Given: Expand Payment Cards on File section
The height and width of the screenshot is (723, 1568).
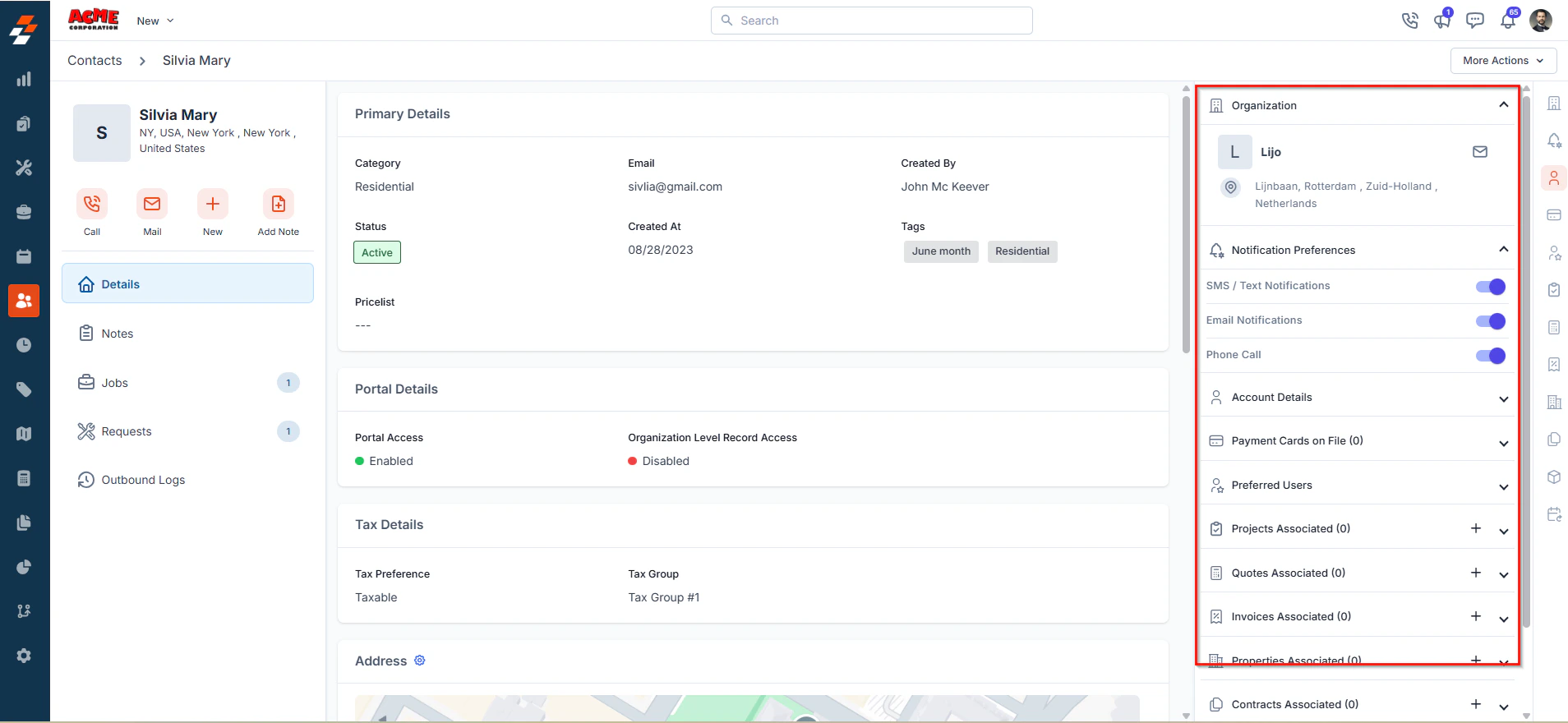Looking at the screenshot, I should click(1503, 444).
